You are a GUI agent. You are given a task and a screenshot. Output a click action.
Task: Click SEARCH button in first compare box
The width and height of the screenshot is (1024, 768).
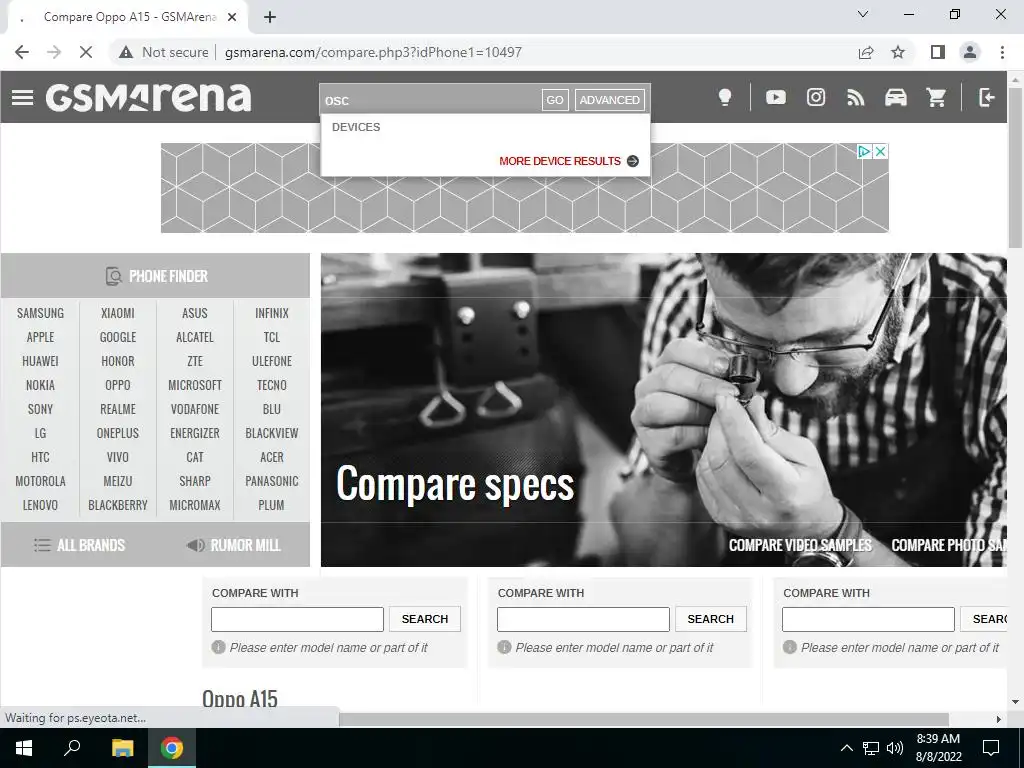(x=424, y=619)
